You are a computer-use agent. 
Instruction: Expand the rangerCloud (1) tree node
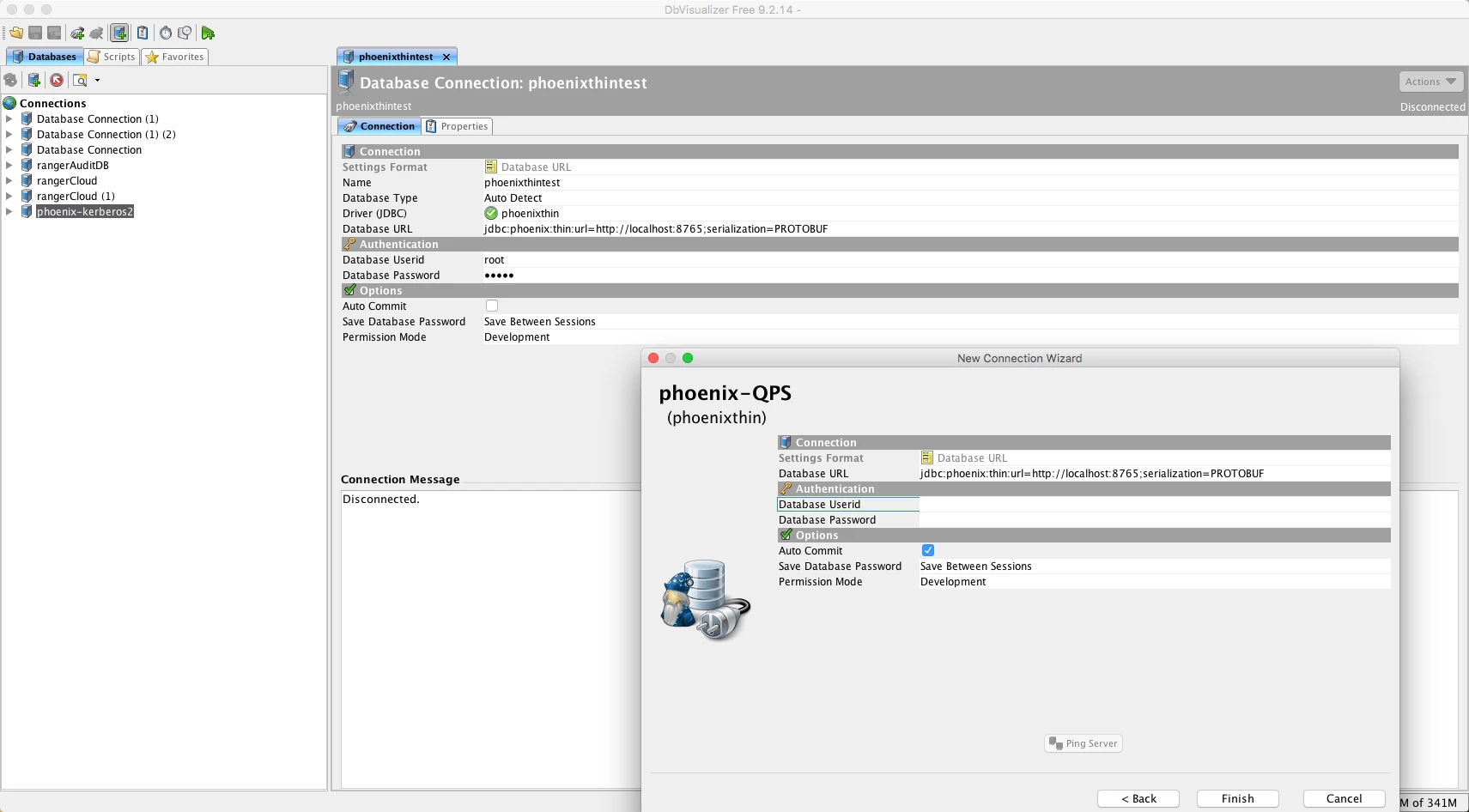(9, 196)
